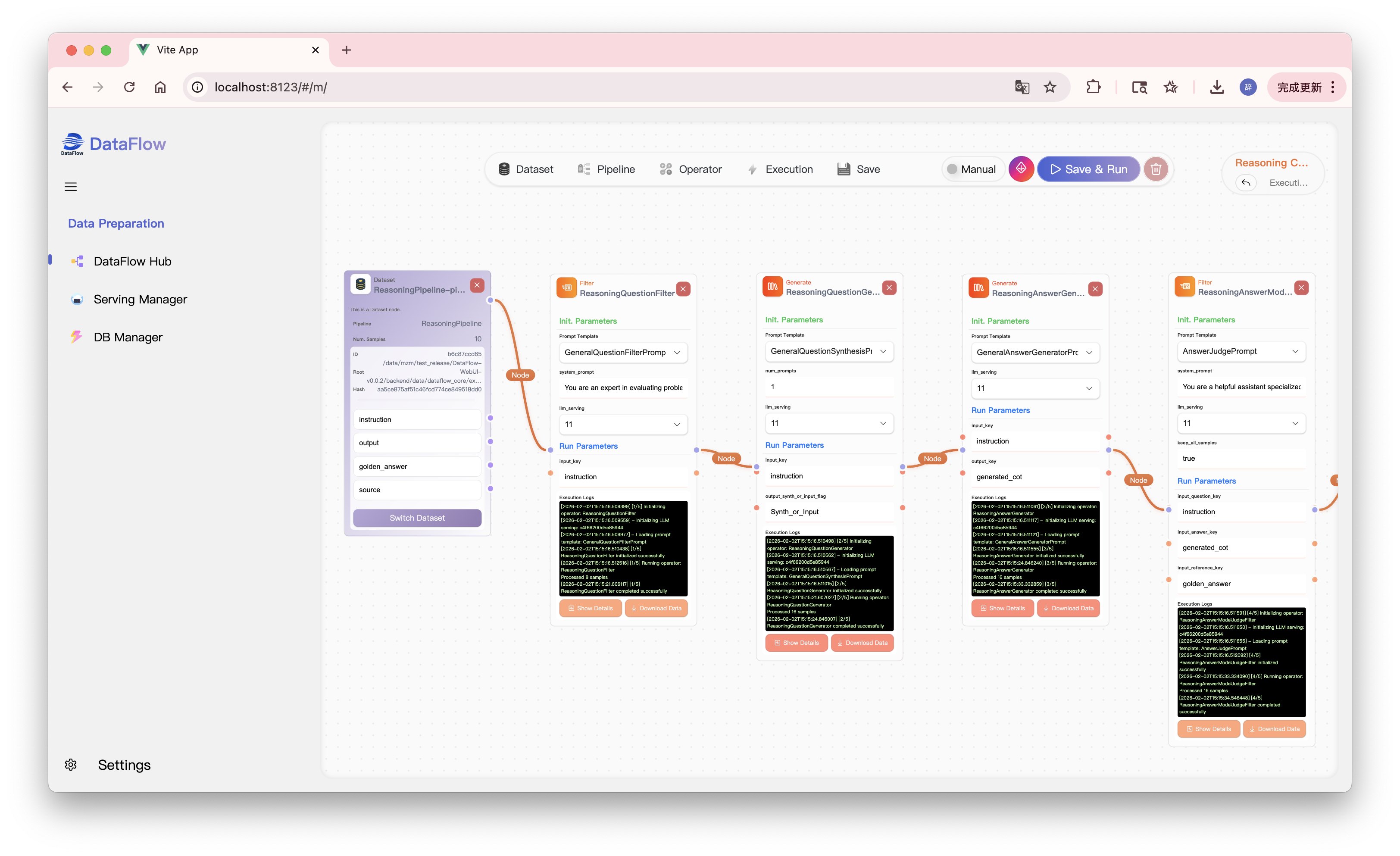Open the Serving Manager page
The image size is (1400, 856).
pyautogui.click(x=140, y=300)
